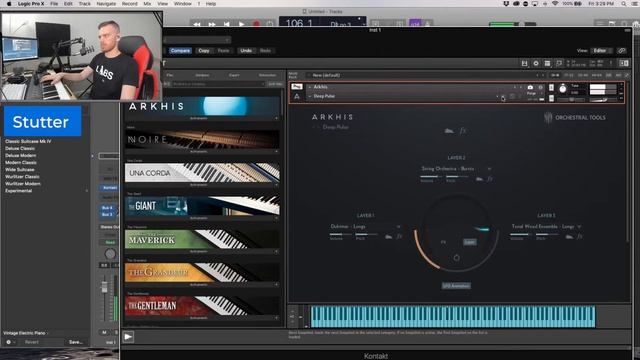Click the envelope shape icon of Layer 2
640x360 pixels.
pyautogui.click(x=479, y=179)
